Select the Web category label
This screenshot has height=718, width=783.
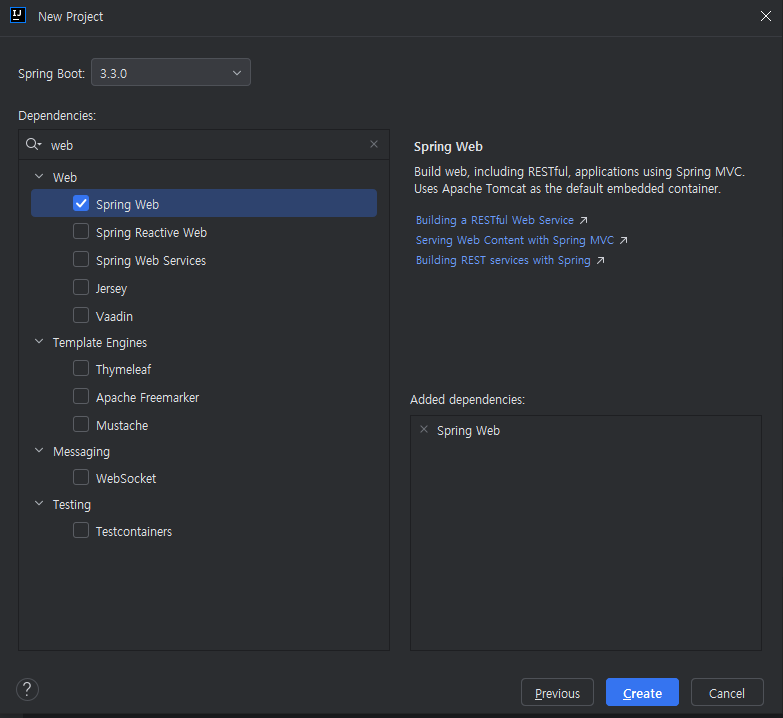(x=65, y=177)
